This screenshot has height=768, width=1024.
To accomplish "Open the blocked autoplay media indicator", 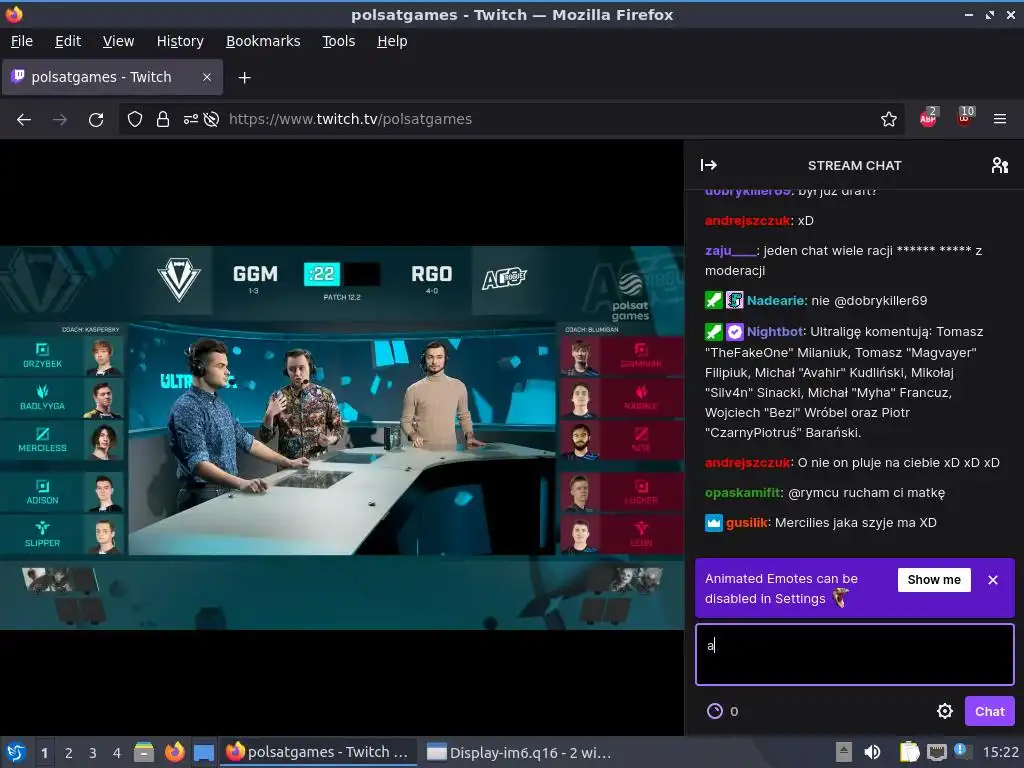I will point(211,120).
